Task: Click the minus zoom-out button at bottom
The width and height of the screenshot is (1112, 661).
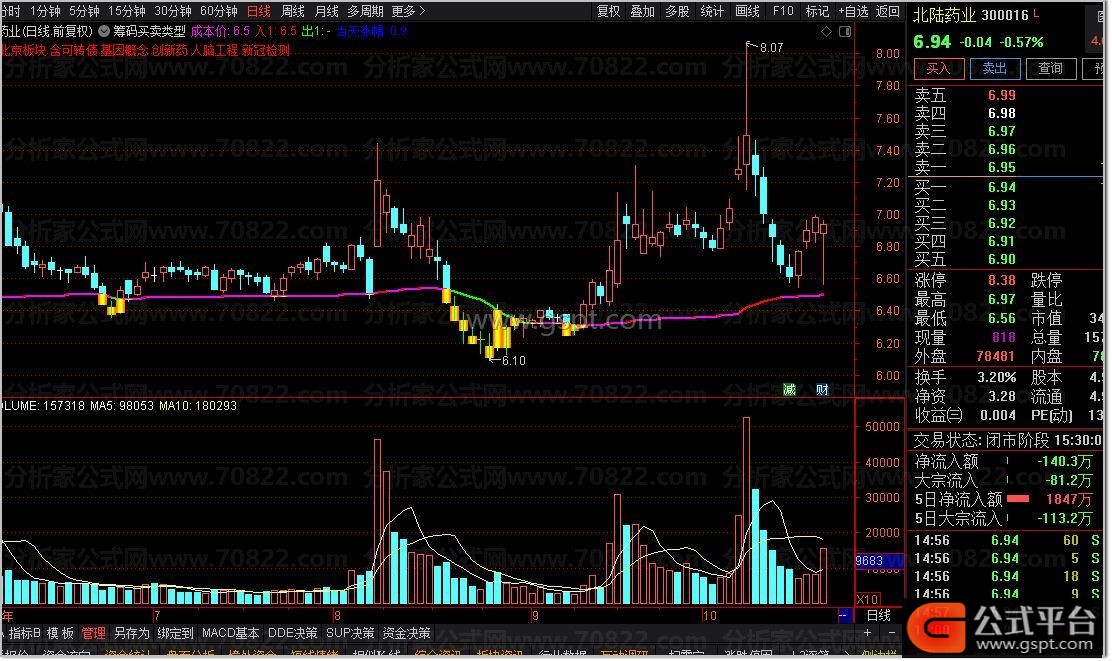Action: [891, 633]
